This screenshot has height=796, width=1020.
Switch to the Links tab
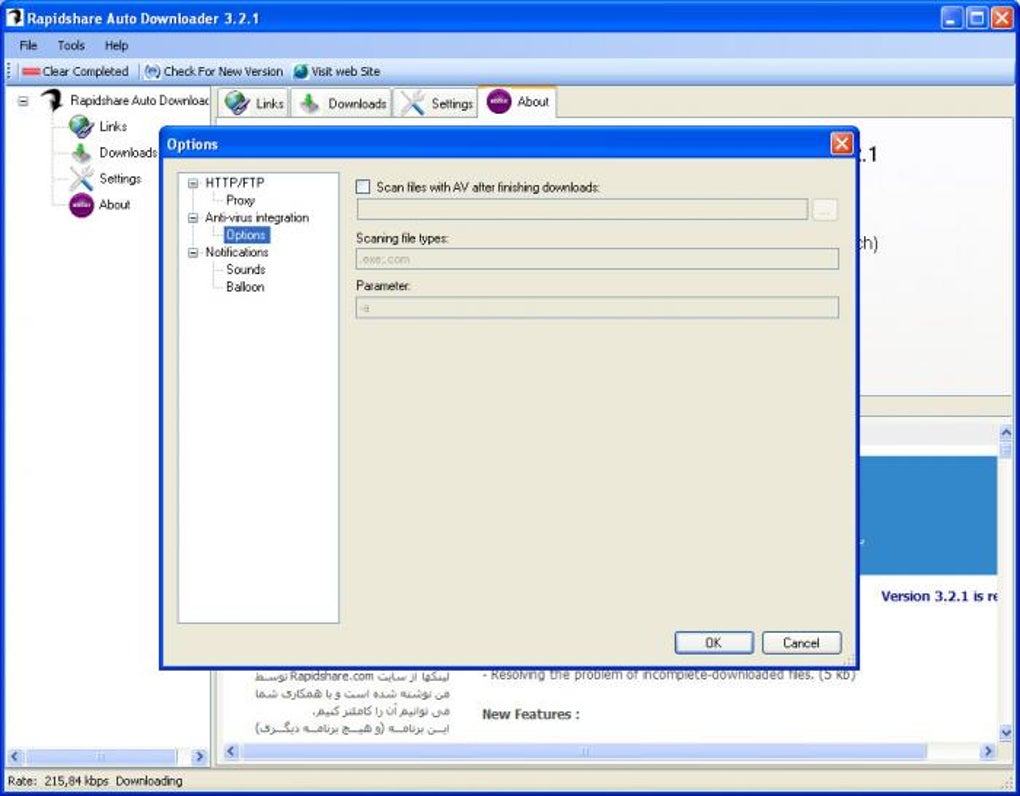(254, 103)
